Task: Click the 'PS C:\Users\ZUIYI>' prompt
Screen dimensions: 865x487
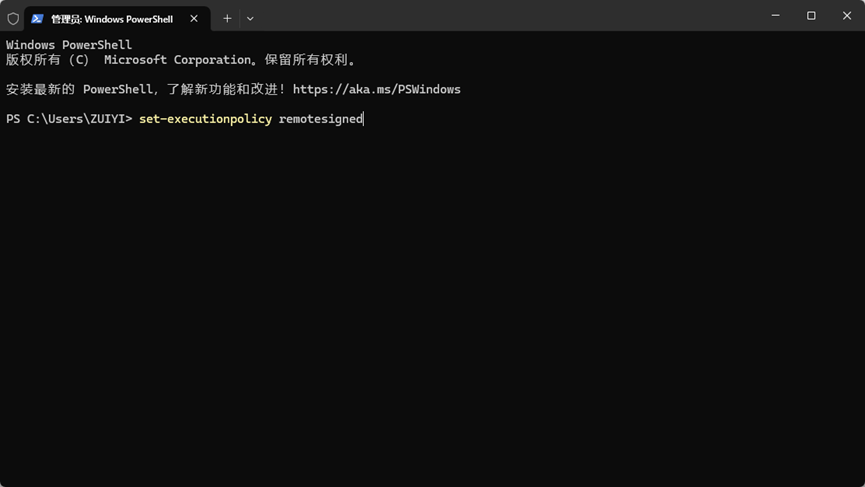Action: [x=69, y=119]
